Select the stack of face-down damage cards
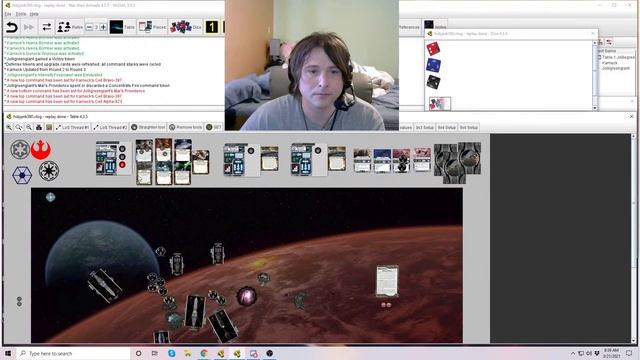Image resolution: width=640 pixels, height=360 pixels. [x=457, y=162]
